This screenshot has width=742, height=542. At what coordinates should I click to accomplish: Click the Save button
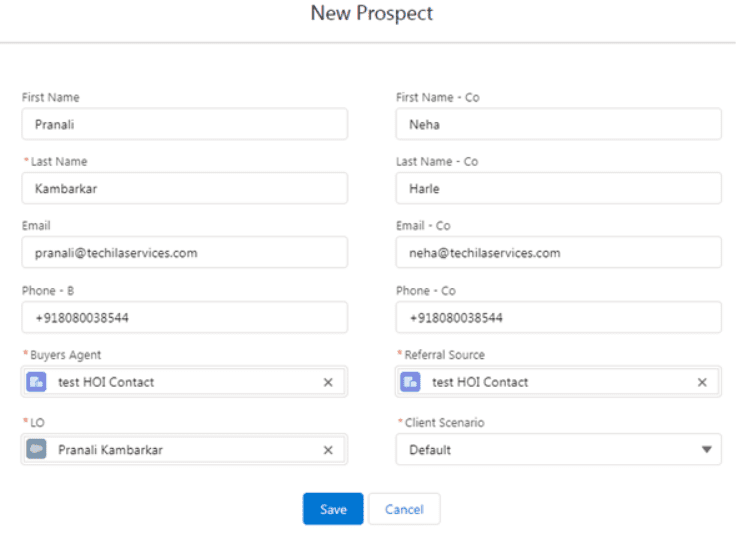click(333, 509)
